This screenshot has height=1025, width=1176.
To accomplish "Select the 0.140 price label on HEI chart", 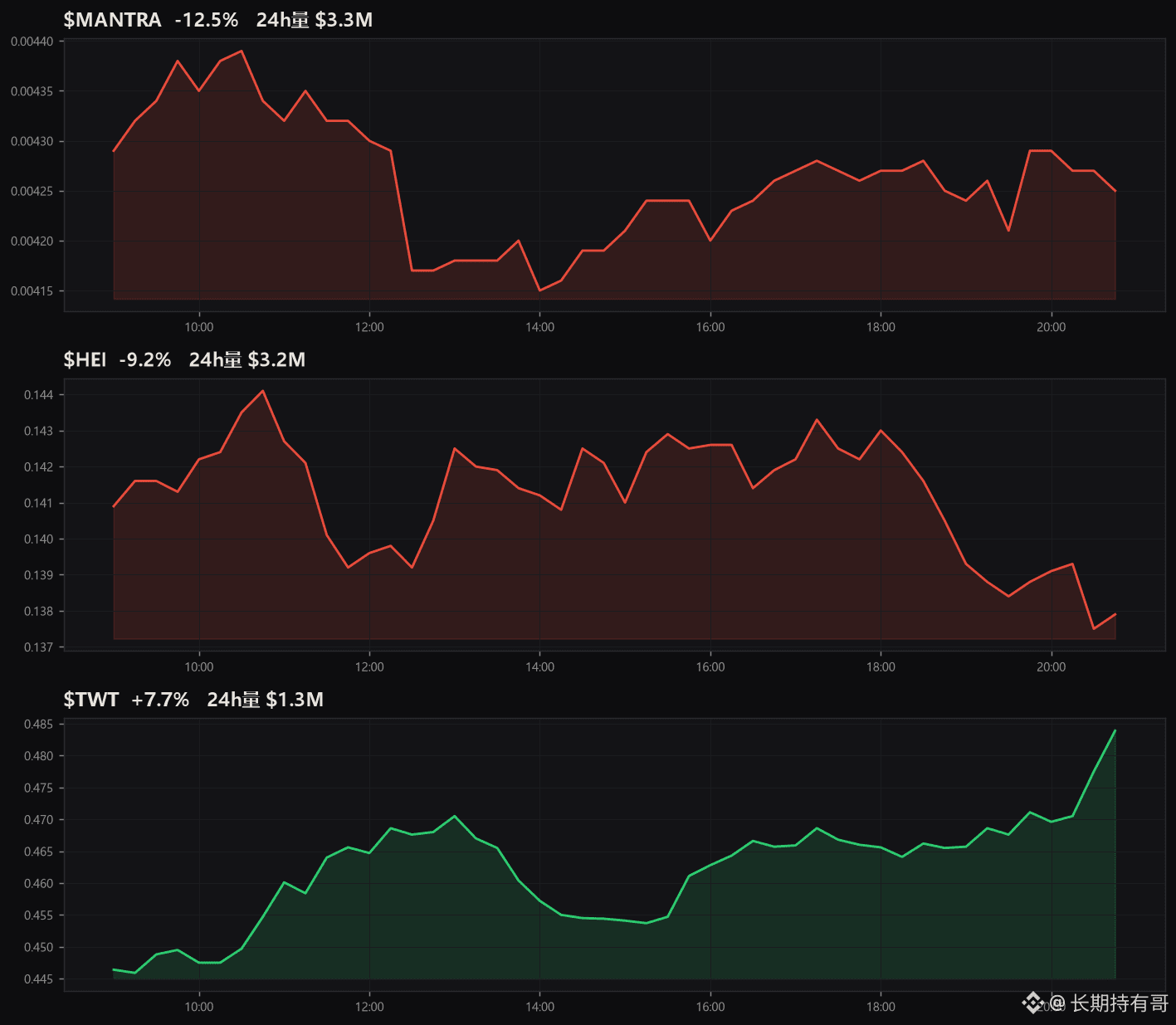I will (38, 539).
